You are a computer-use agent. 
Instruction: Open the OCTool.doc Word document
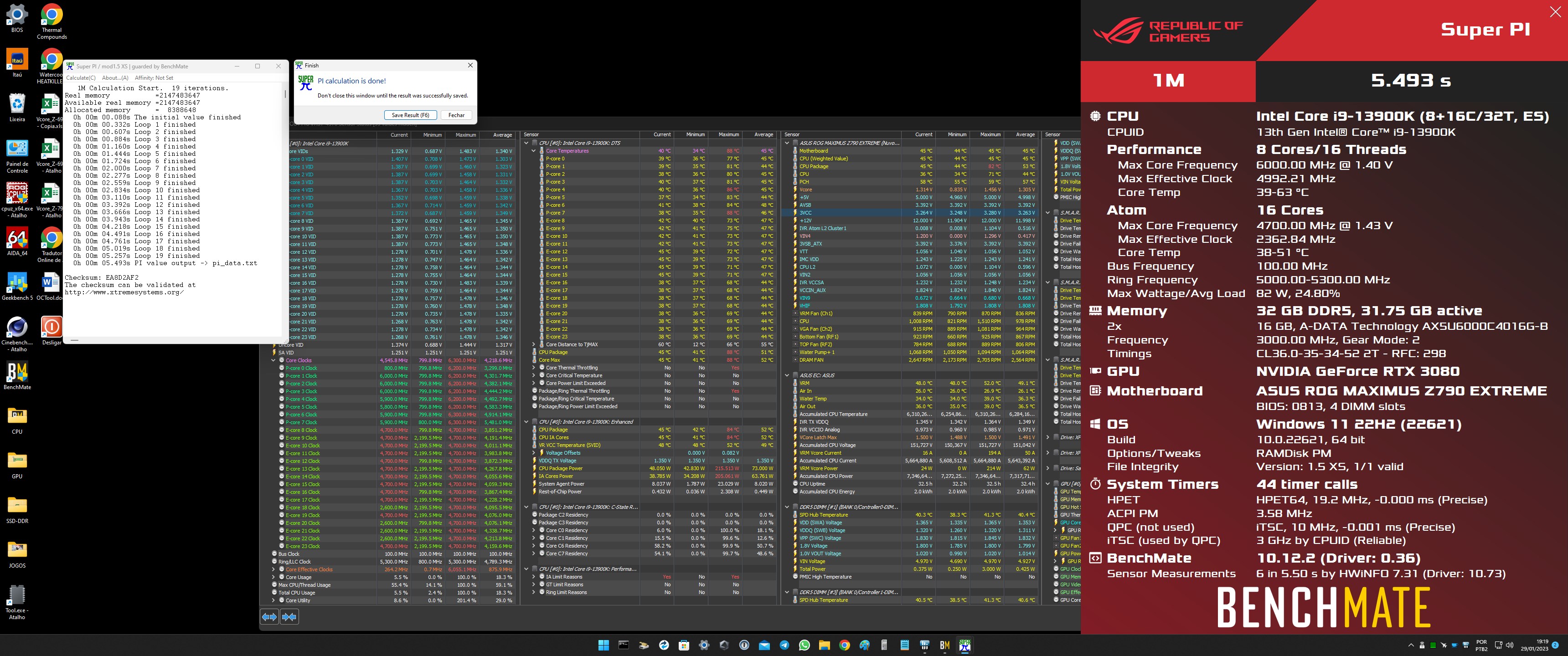click(x=52, y=286)
